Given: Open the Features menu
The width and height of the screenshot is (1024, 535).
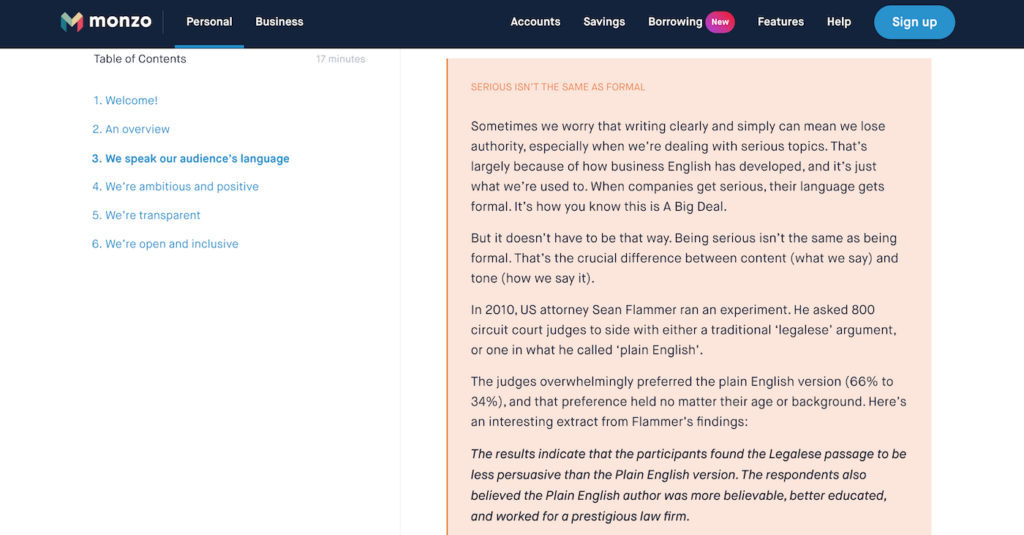Looking at the screenshot, I should [x=780, y=22].
